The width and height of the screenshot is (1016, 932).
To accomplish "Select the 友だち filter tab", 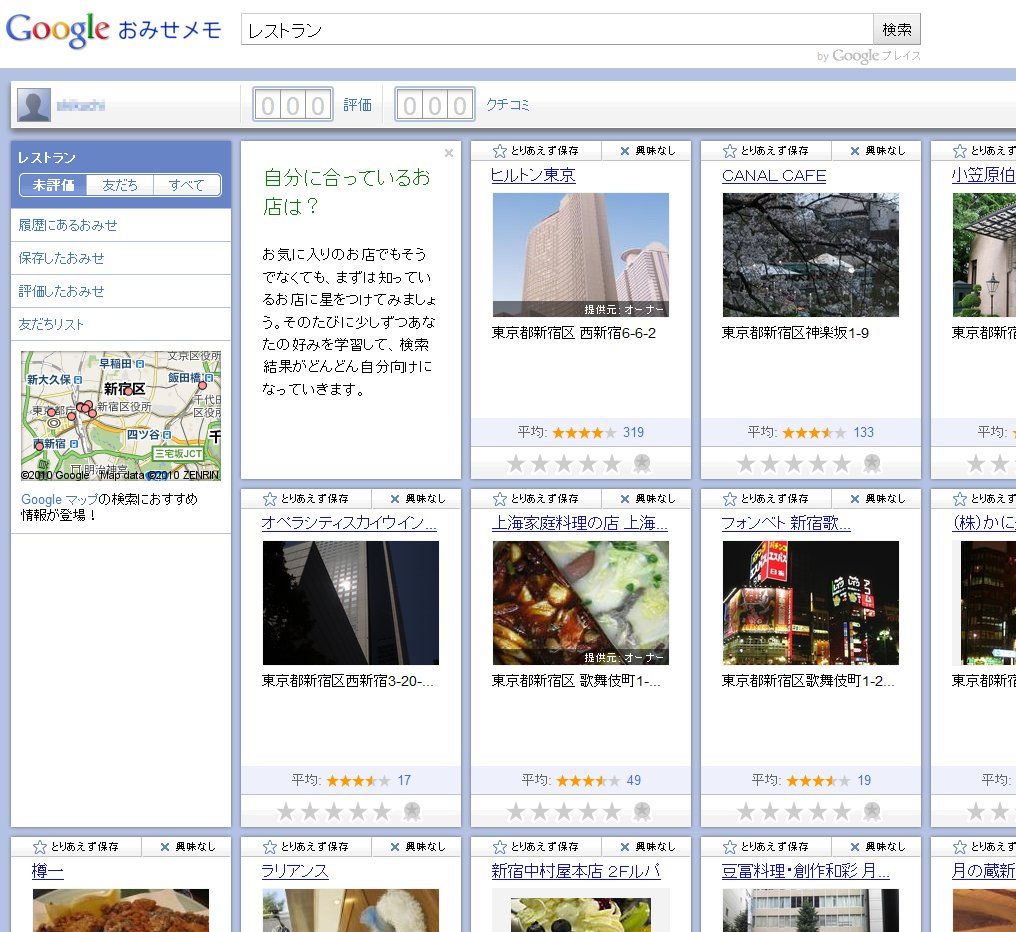I will click(120, 185).
